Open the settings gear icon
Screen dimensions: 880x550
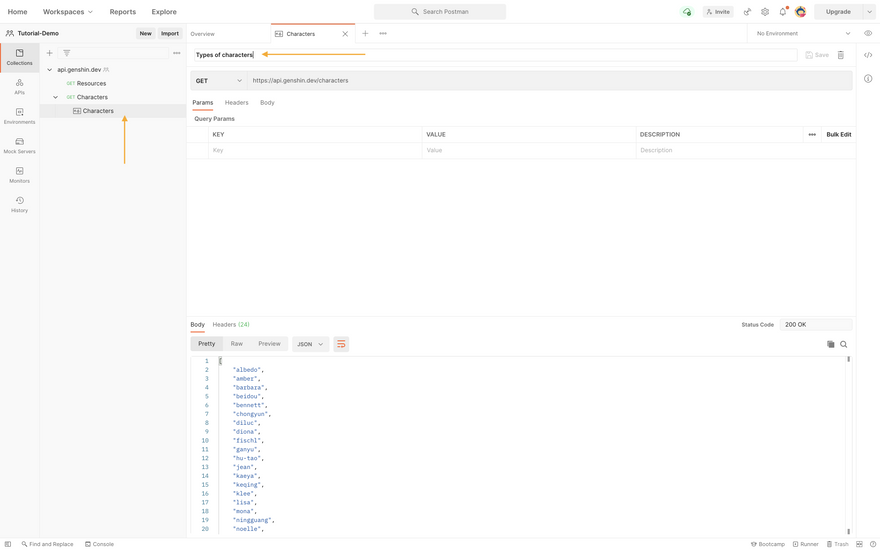[765, 11]
